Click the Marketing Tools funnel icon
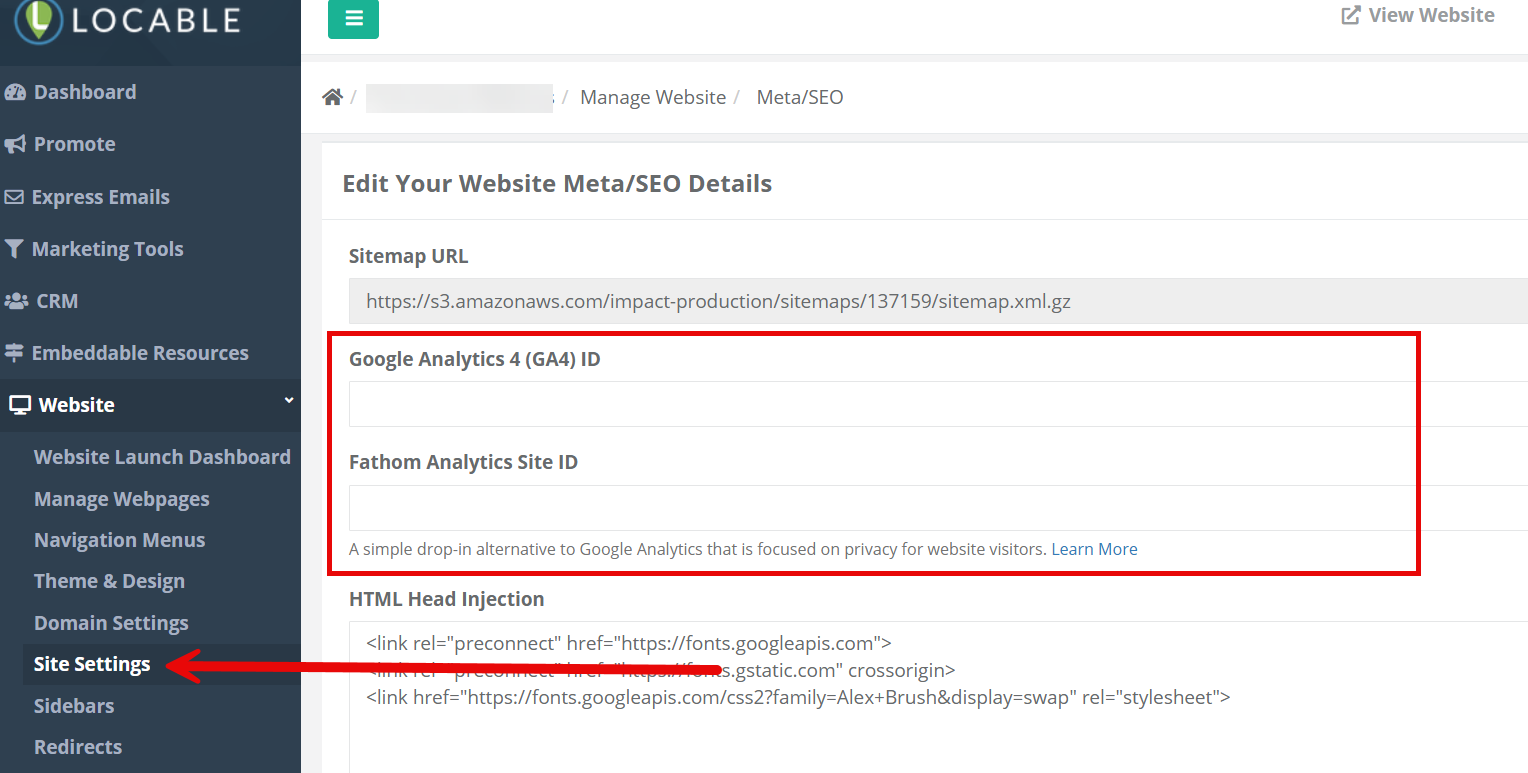The width and height of the screenshot is (1528, 773). point(14,249)
